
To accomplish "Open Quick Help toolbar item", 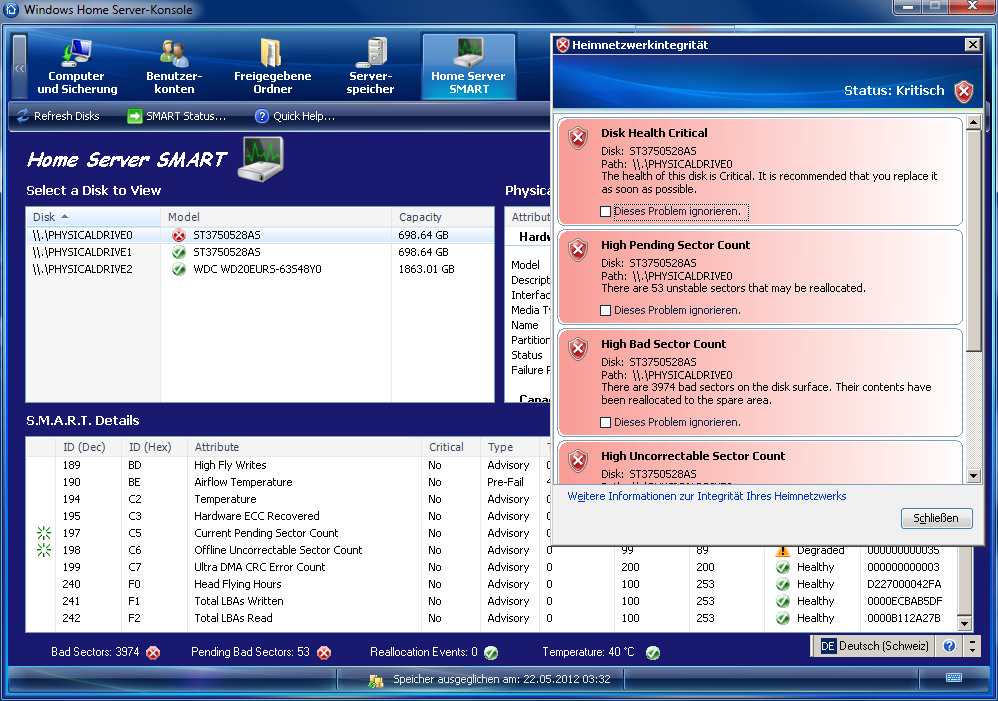I will click(x=295, y=116).
